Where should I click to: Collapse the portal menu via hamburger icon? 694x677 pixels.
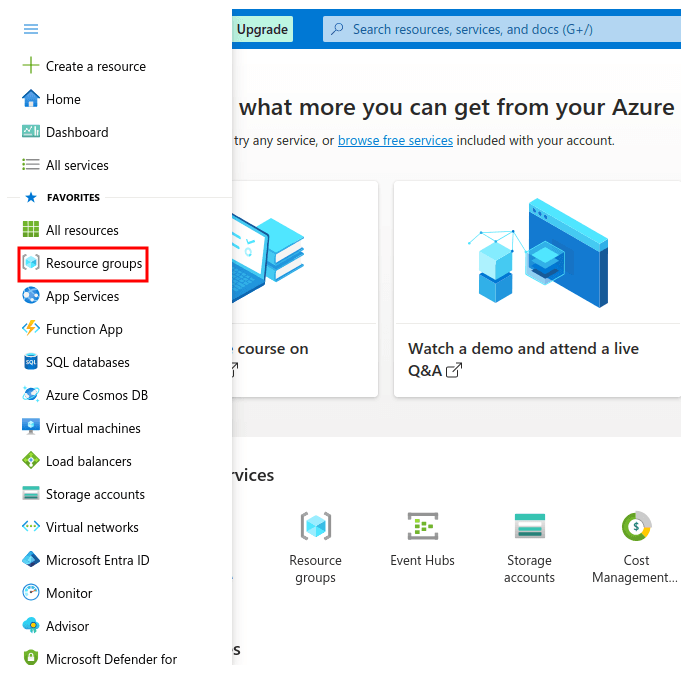point(31,29)
